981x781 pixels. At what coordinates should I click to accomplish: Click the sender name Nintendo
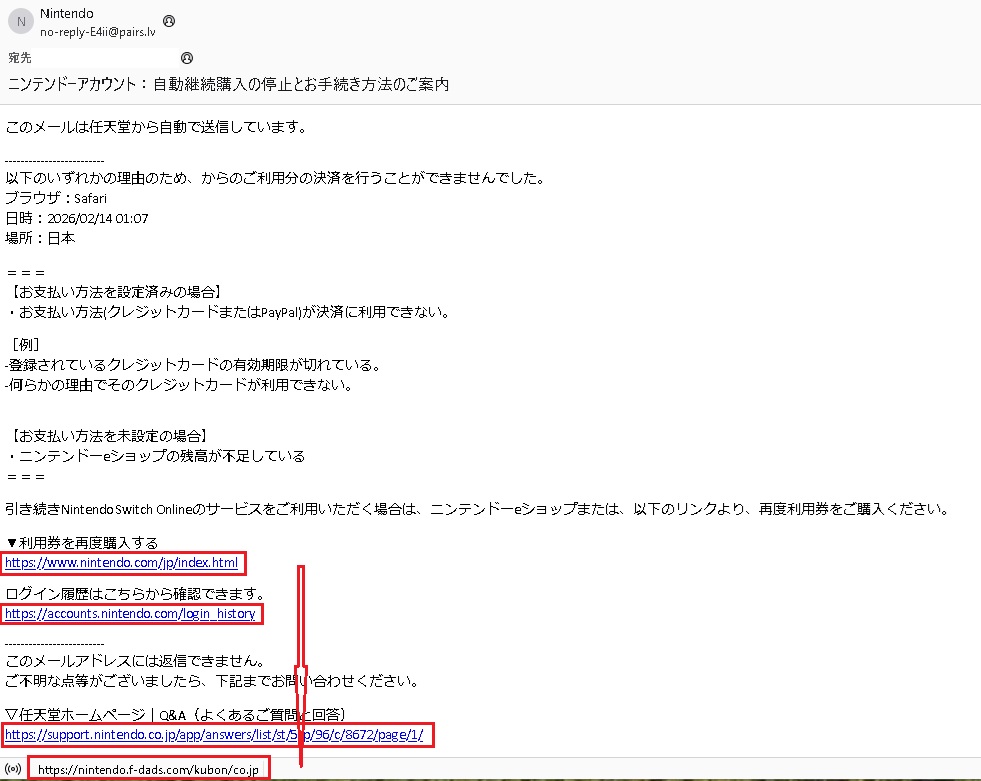point(66,13)
